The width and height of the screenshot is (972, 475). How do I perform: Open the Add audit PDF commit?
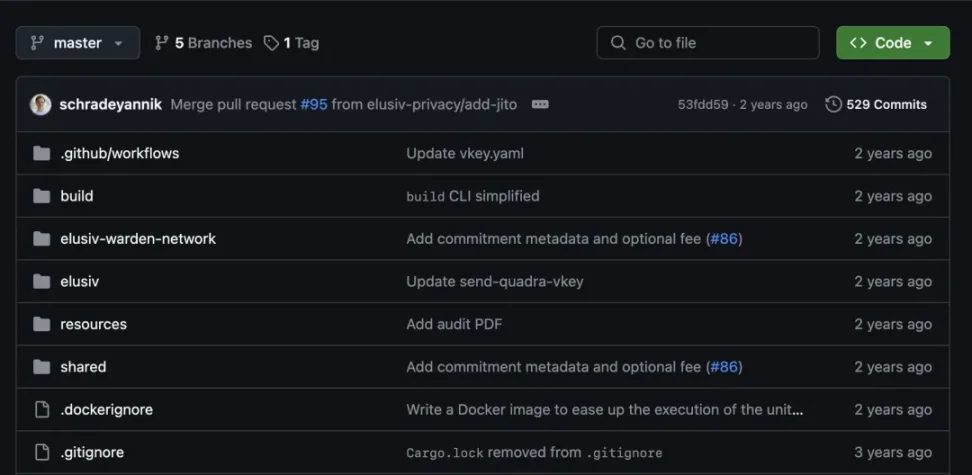(454, 325)
